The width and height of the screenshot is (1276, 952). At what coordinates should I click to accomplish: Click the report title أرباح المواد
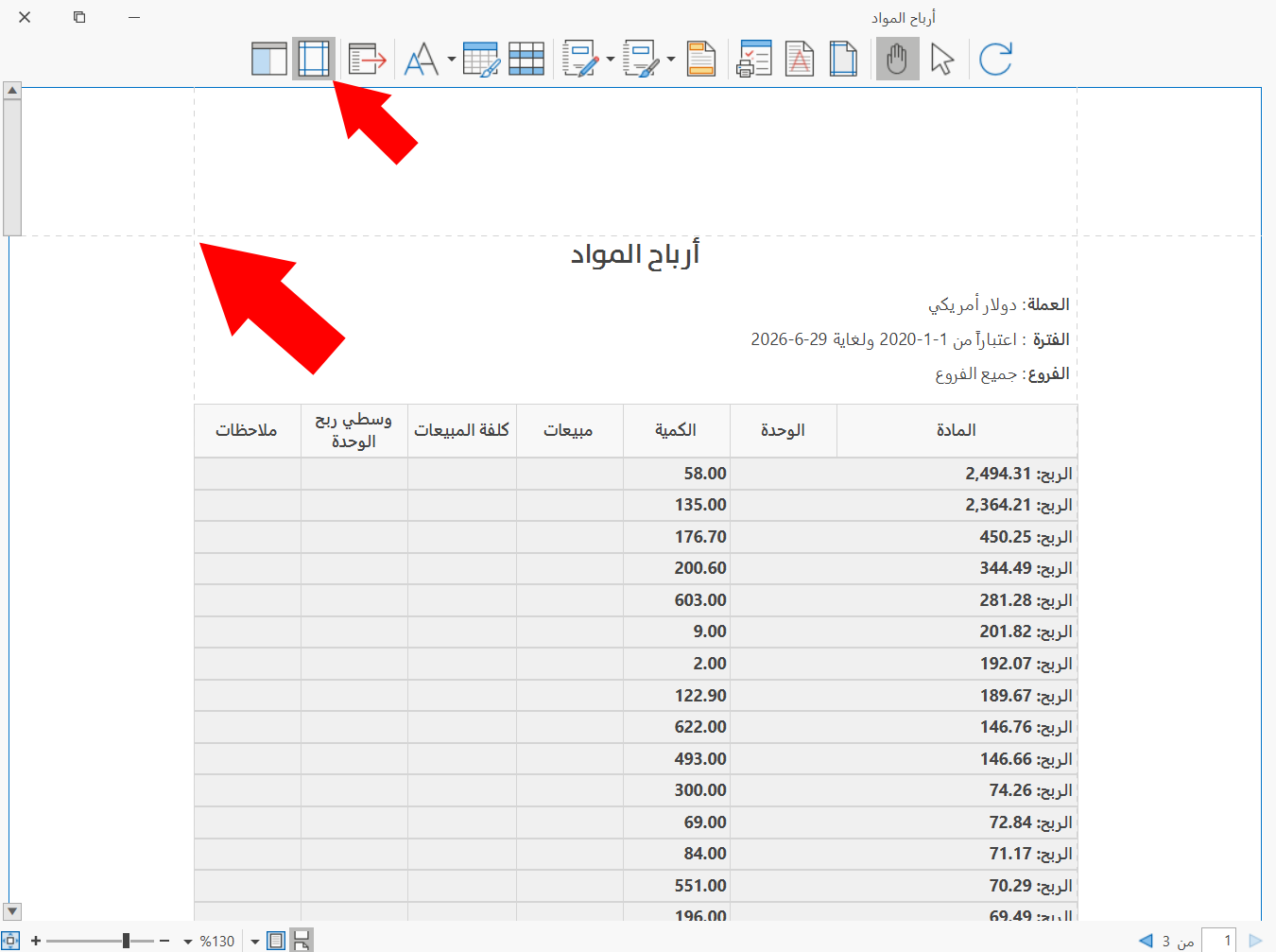coord(635,254)
